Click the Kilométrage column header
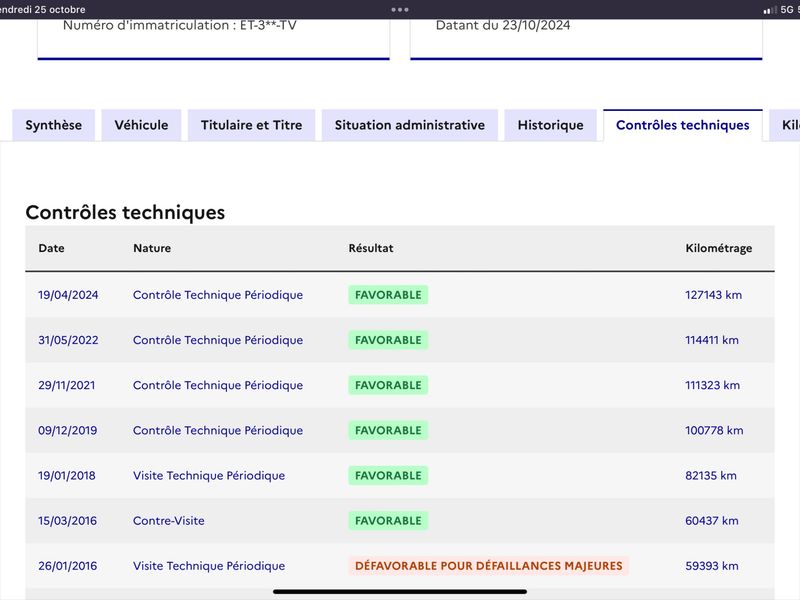 (718, 248)
